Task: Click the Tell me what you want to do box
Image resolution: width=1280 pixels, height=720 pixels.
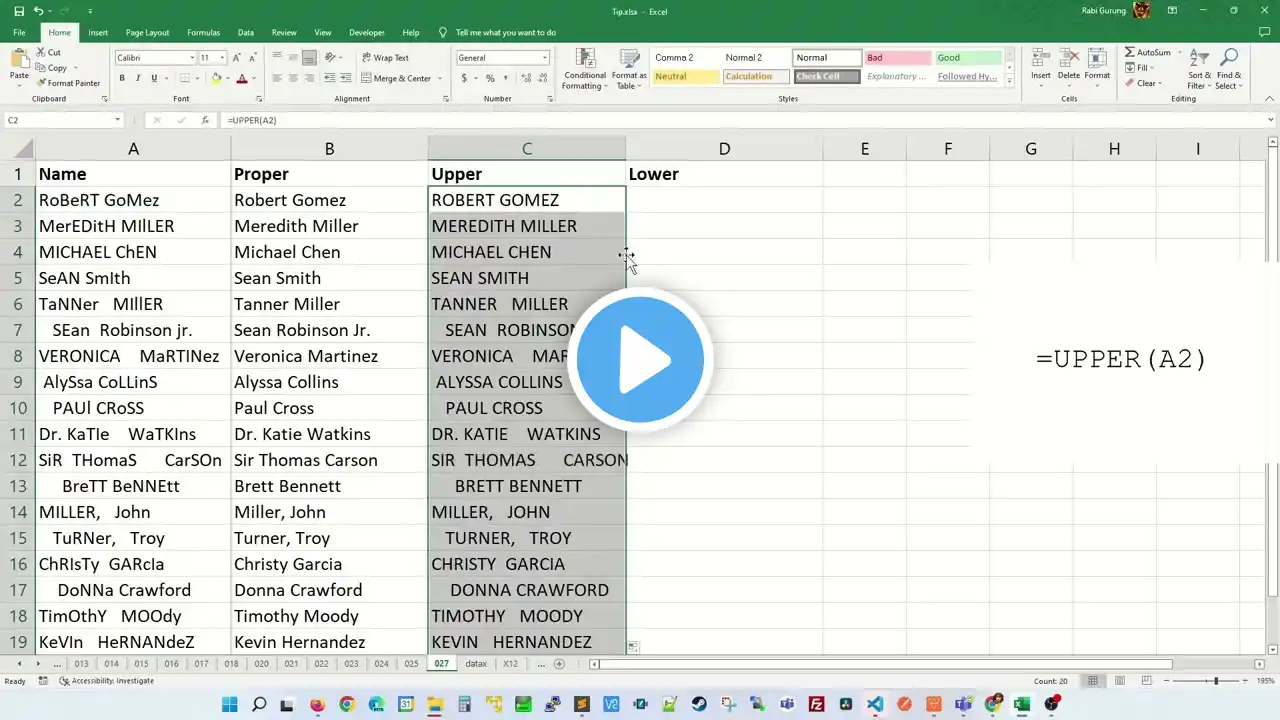Action: pyautogui.click(x=505, y=33)
